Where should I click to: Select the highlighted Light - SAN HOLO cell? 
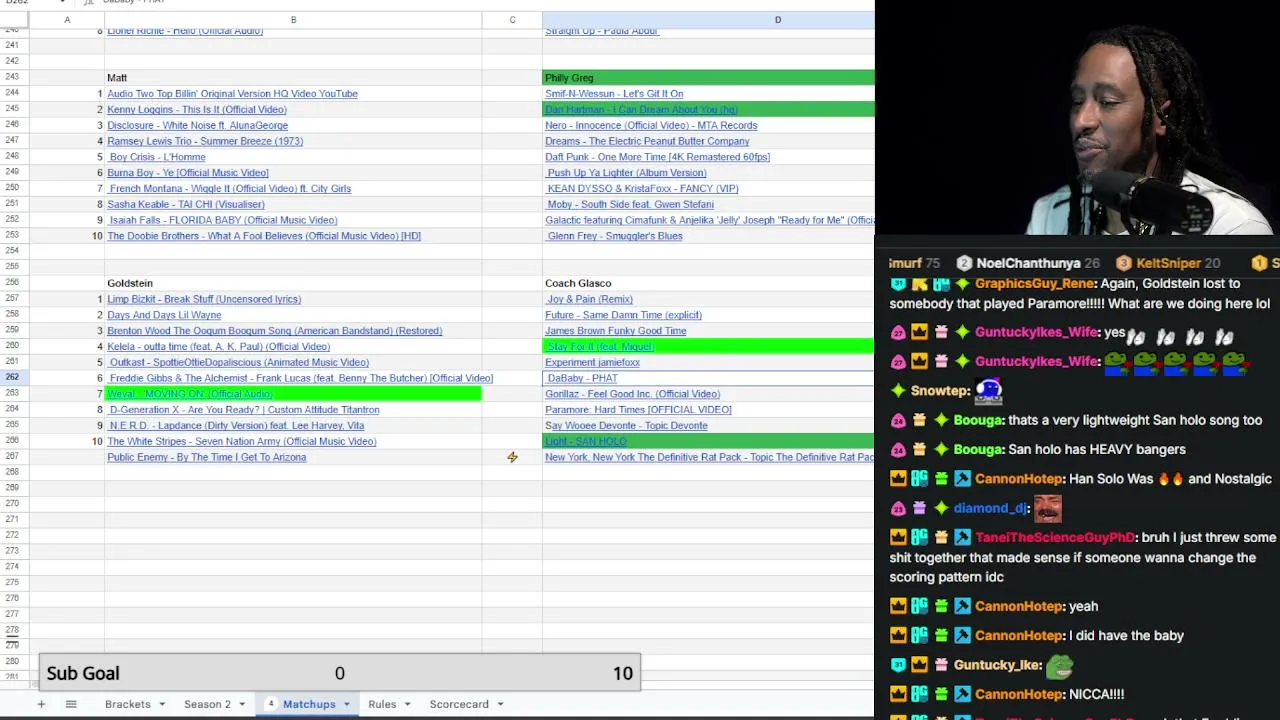click(x=708, y=441)
